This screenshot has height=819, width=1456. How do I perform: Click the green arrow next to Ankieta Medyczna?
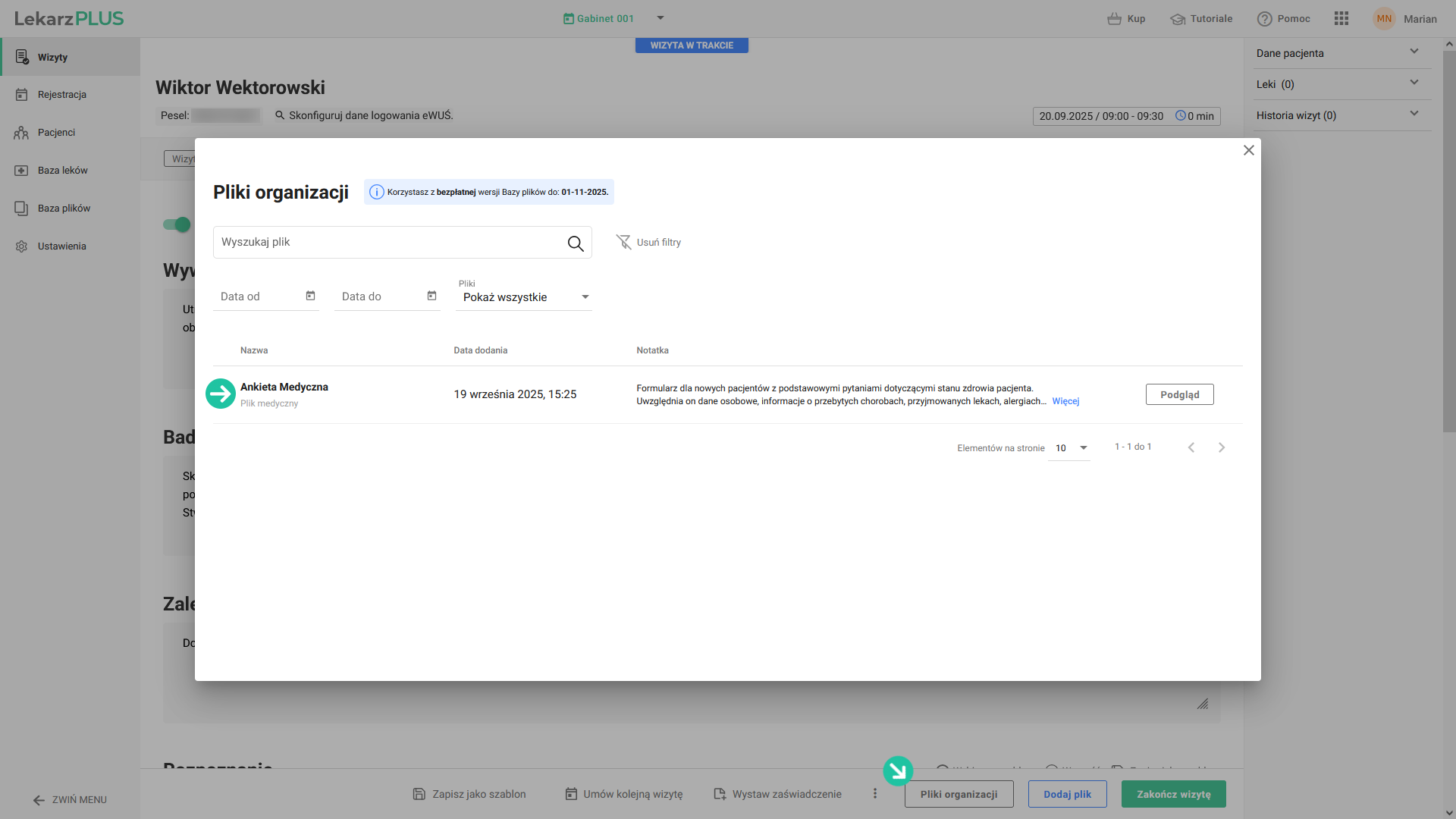tap(221, 394)
